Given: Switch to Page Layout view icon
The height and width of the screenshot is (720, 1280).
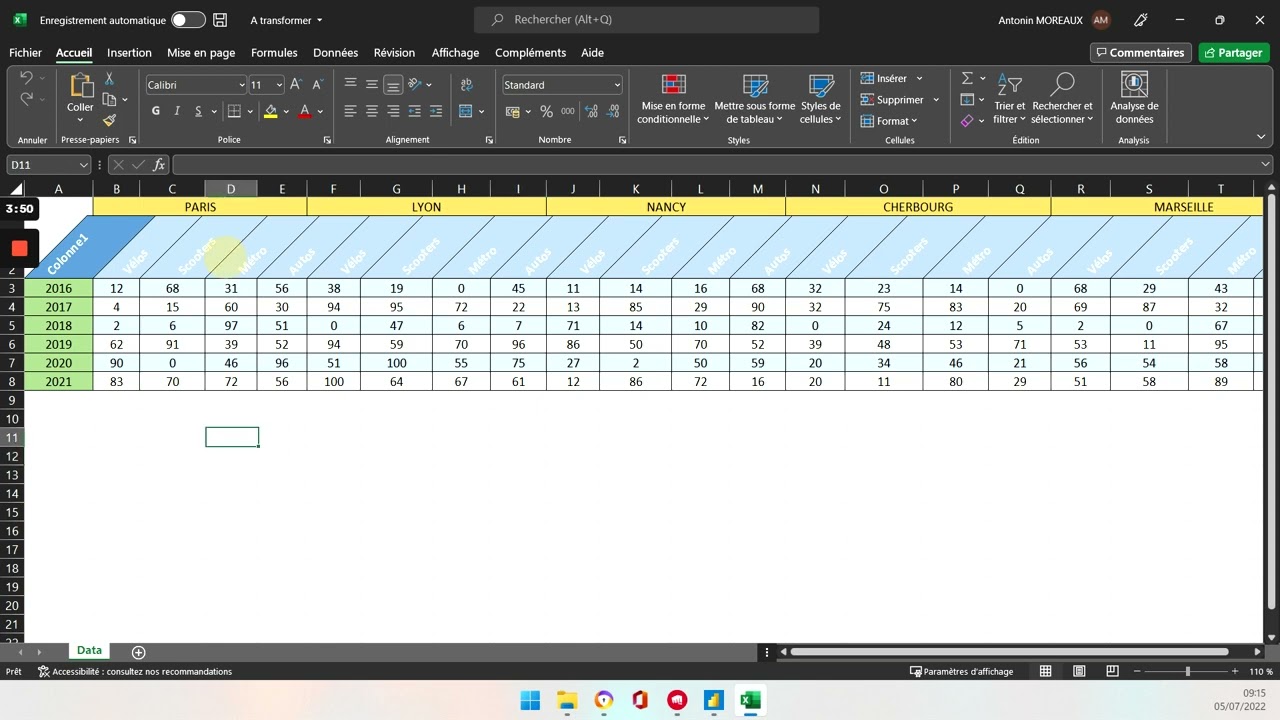Looking at the screenshot, I should [x=1078, y=671].
